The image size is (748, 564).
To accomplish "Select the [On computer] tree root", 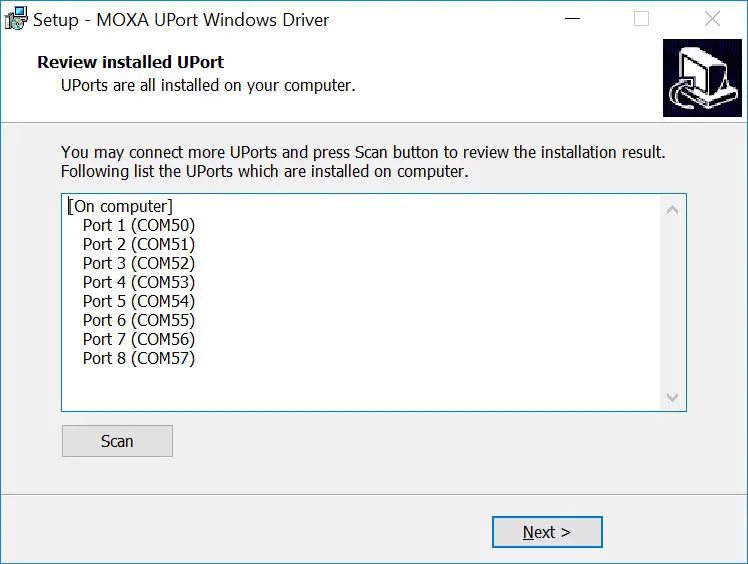I will 120,206.
